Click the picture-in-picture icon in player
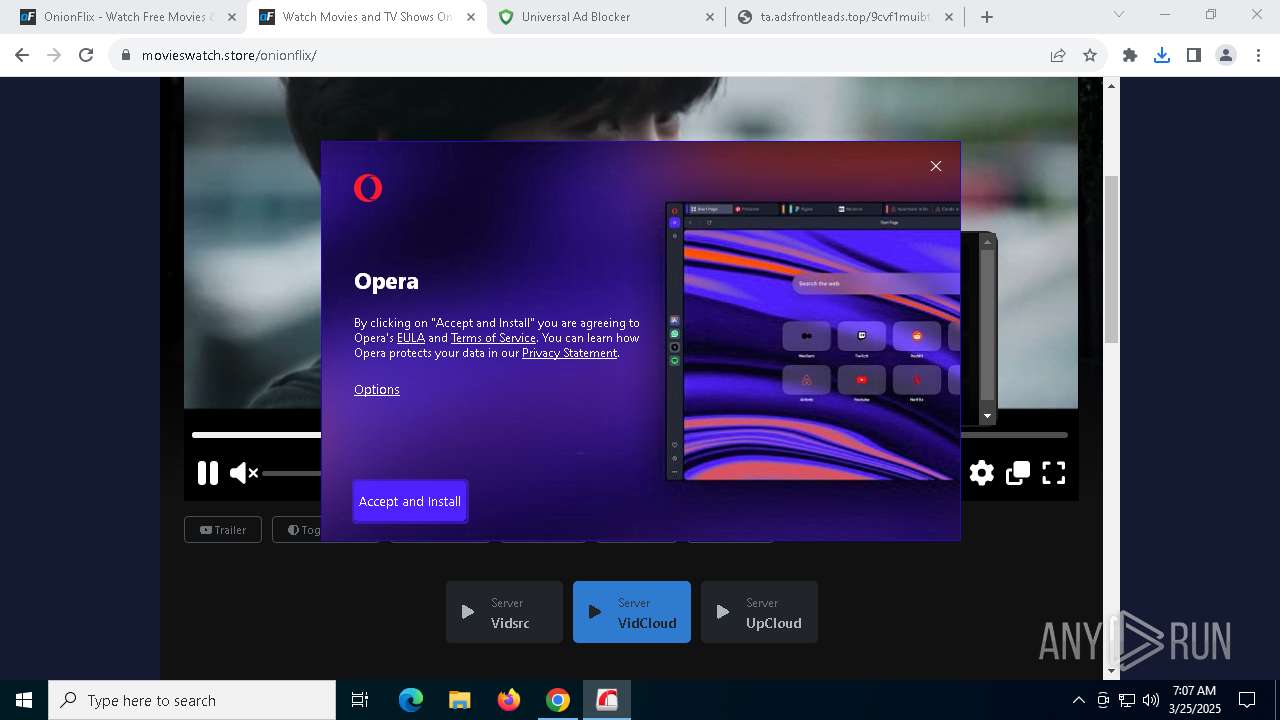 (x=1018, y=473)
